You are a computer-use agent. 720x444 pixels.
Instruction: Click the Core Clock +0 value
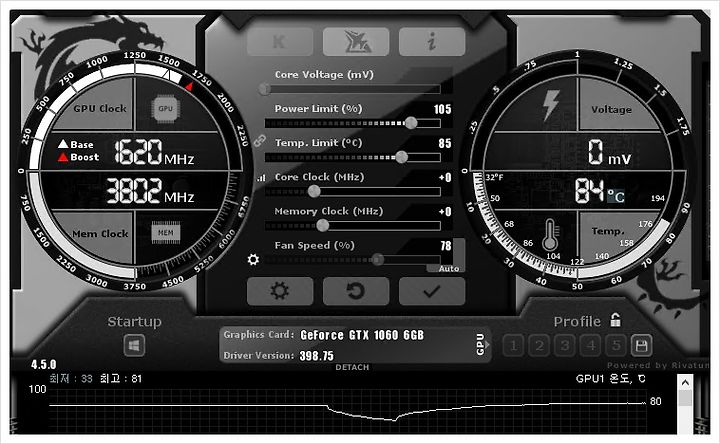click(445, 178)
